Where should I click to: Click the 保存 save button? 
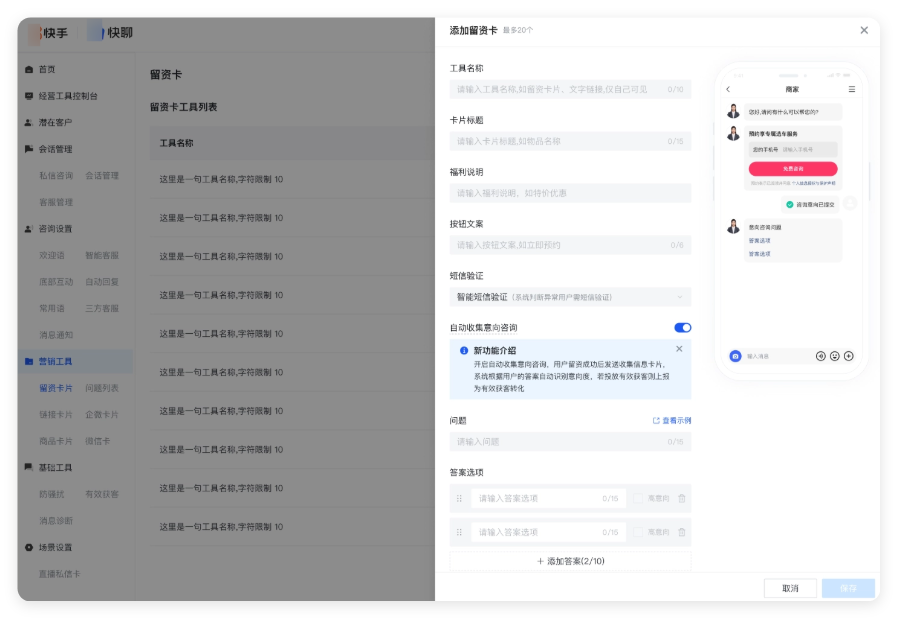[848, 589]
